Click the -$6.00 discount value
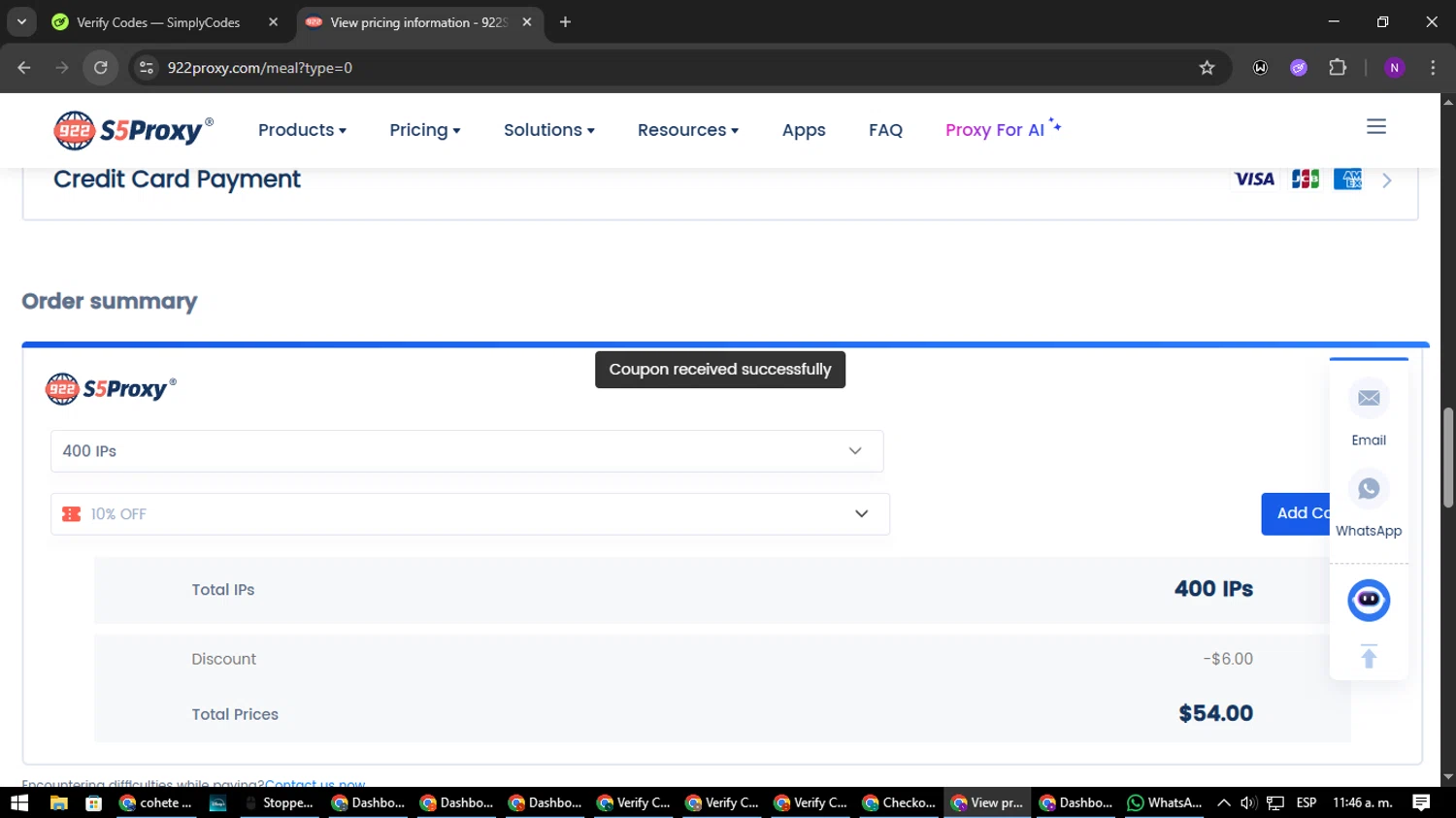 [x=1228, y=659]
